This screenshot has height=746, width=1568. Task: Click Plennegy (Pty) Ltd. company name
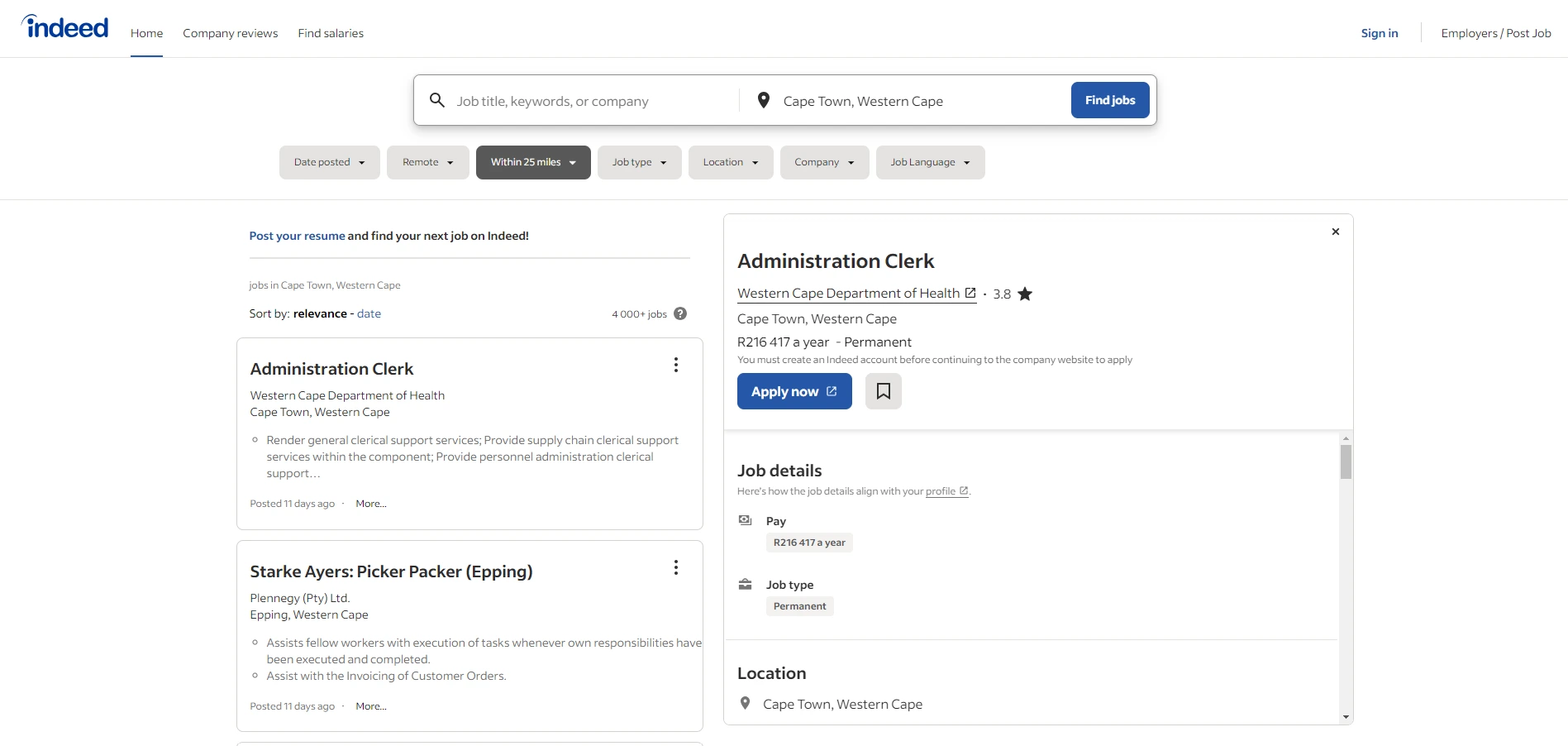tap(300, 598)
